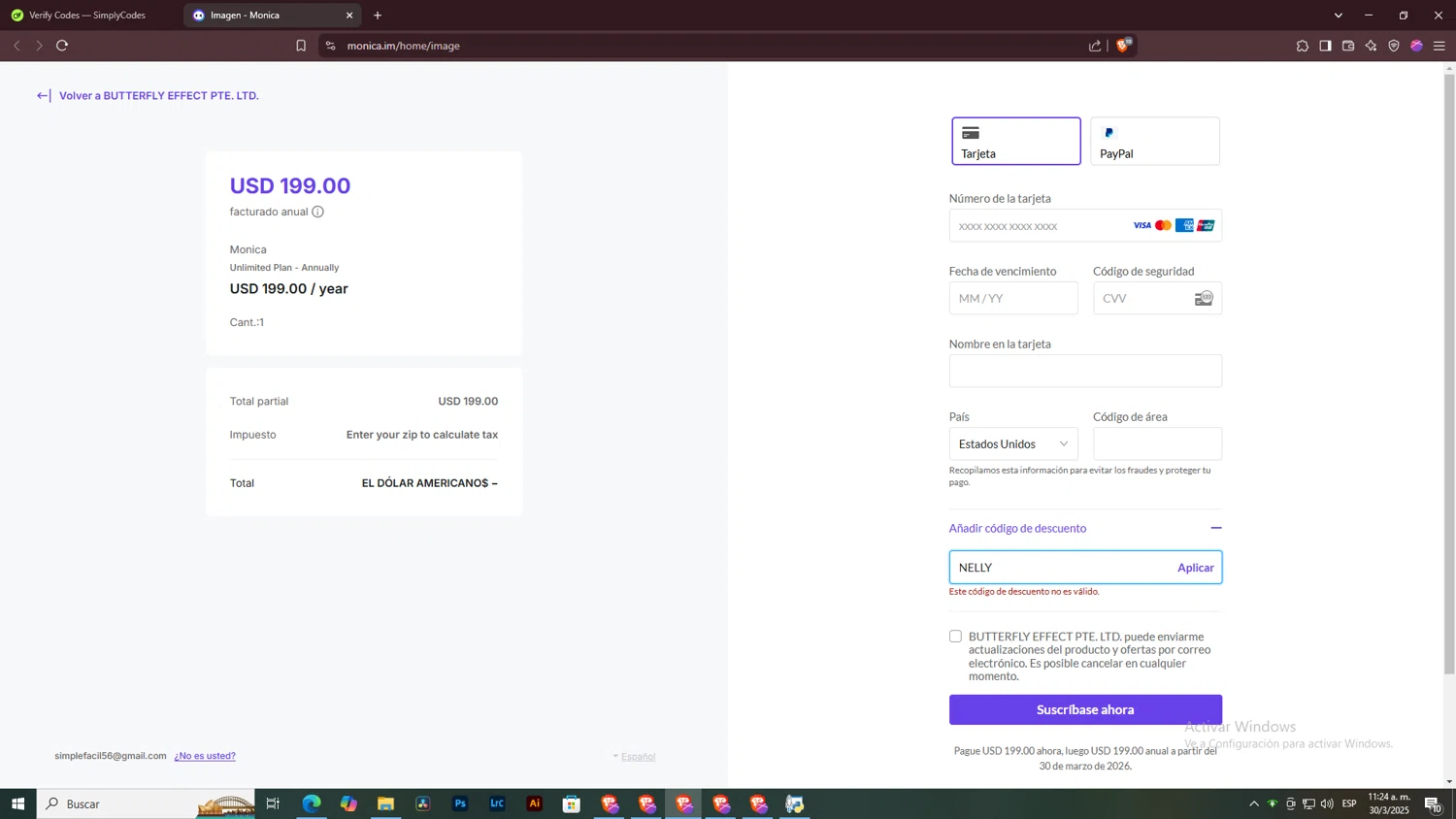This screenshot has width=1456, height=819.
Task: Open the Leo AI sparkle icon
Action: [1371, 46]
